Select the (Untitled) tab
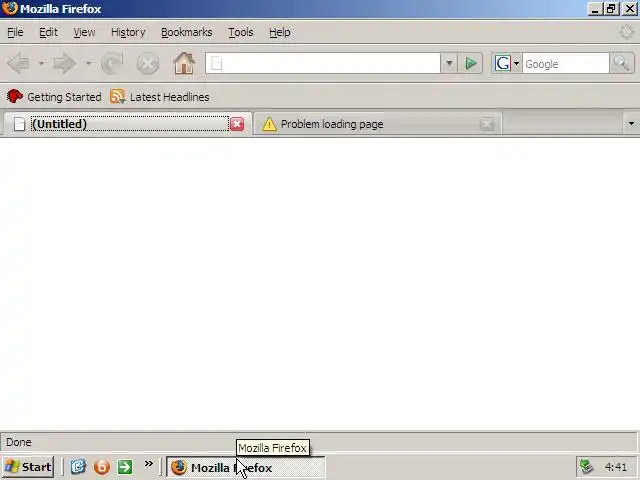Image resolution: width=640 pixels, height=480 pixels. (127, 124)
